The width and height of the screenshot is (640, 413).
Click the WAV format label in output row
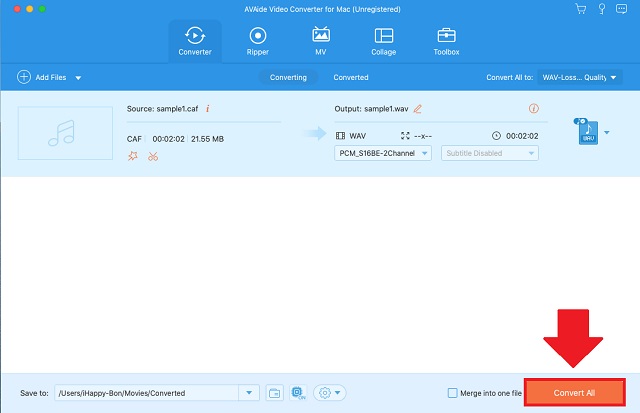coord(358,136)
